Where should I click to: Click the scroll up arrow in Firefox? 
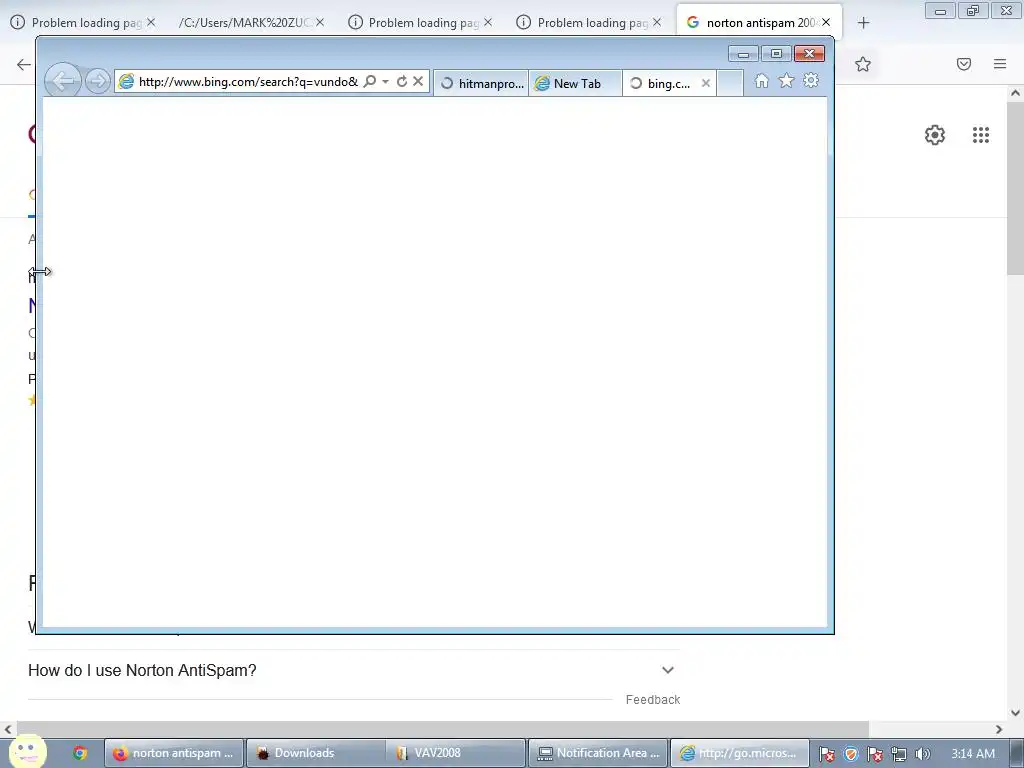tap(1015, 93)
